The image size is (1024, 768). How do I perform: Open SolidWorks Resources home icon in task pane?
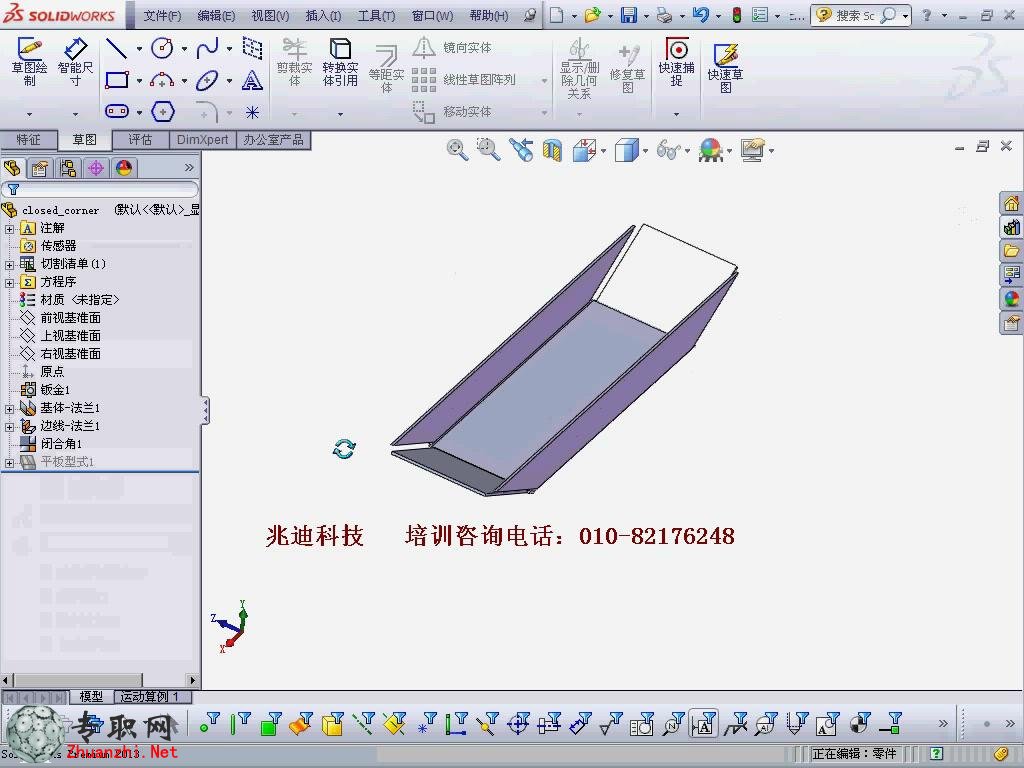pos(1012,204)
